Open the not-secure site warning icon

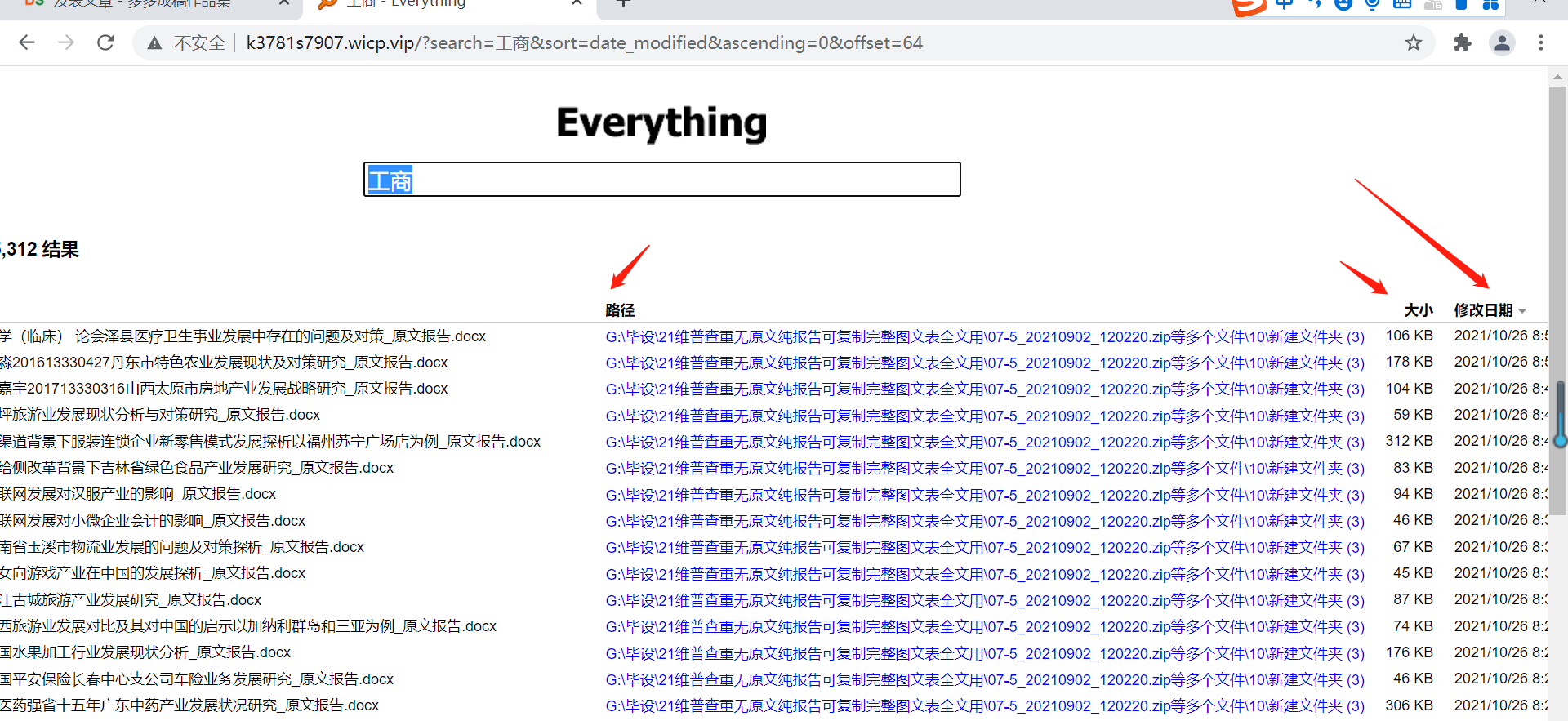coord(154,43)
